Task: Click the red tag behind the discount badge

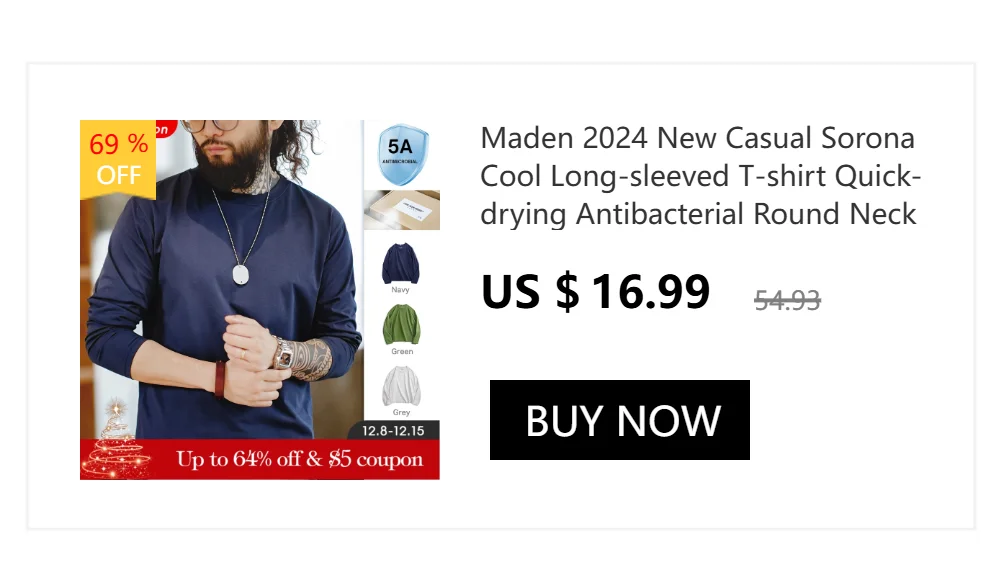Action: click(x=163, y=129)
